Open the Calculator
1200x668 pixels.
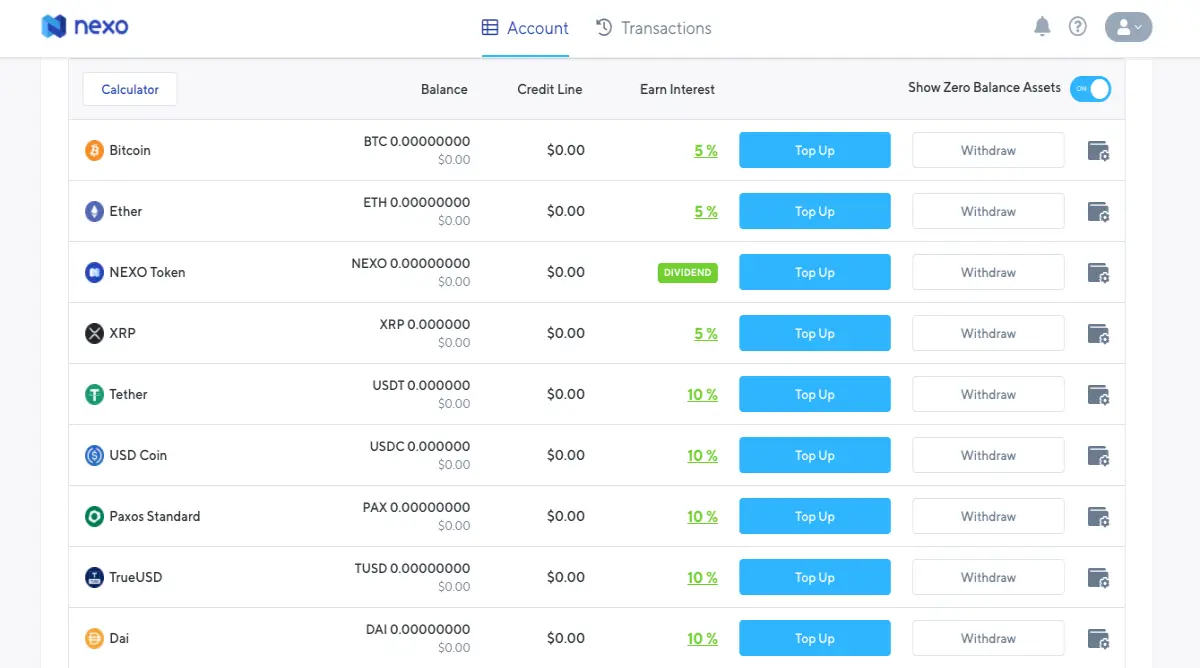(x=130, y=89)
